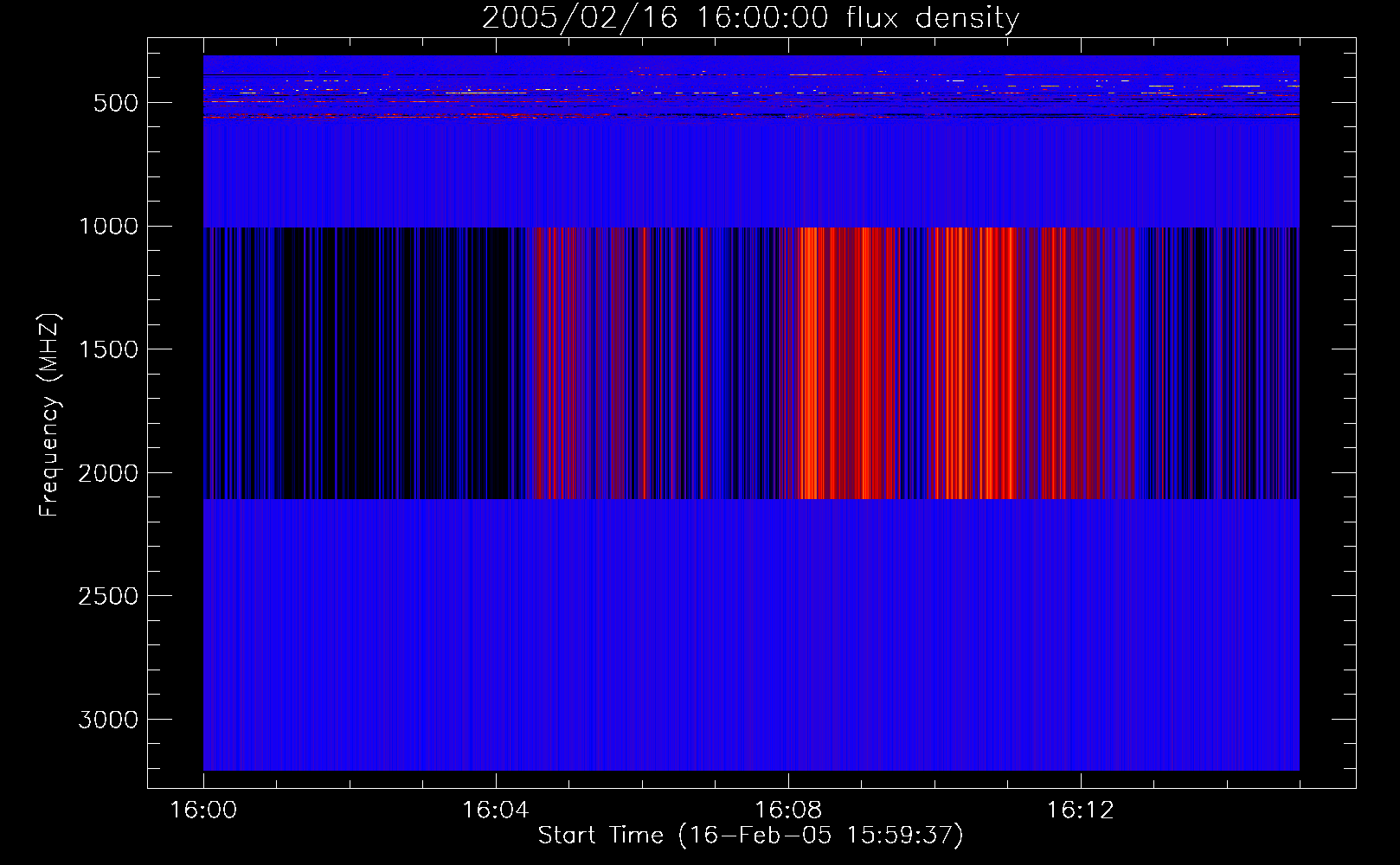Image resolution: width=1400 pixels, height=865 pixels.
Task: Click the '1000' frequency tick label
Action: pyautogui.click(x=108, y=227)
